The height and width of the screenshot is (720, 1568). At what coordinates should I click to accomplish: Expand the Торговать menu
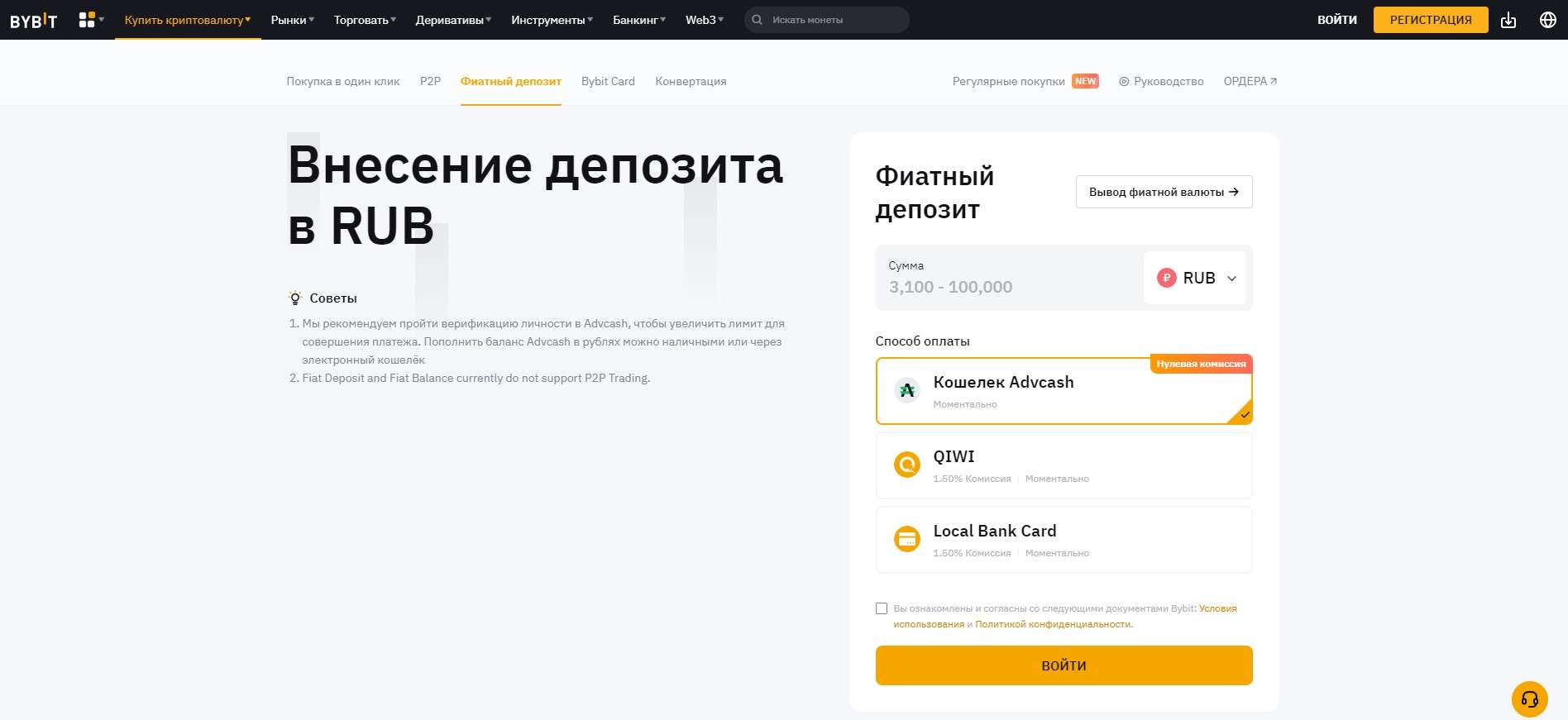pyautogui.click(x=365, y=20)
